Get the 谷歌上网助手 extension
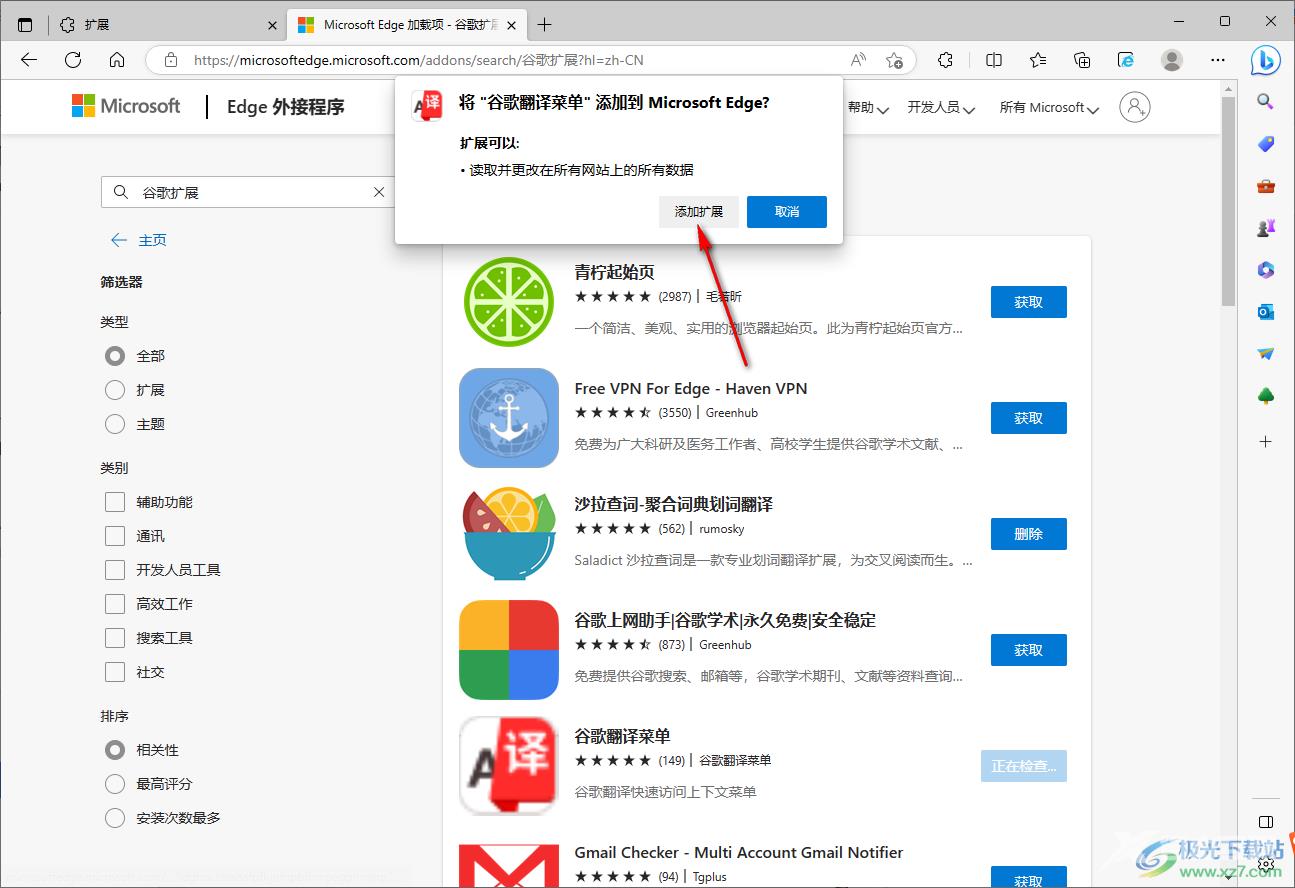The width and height of the screenshot is (1295, 888). click(x=1029, y=650)
